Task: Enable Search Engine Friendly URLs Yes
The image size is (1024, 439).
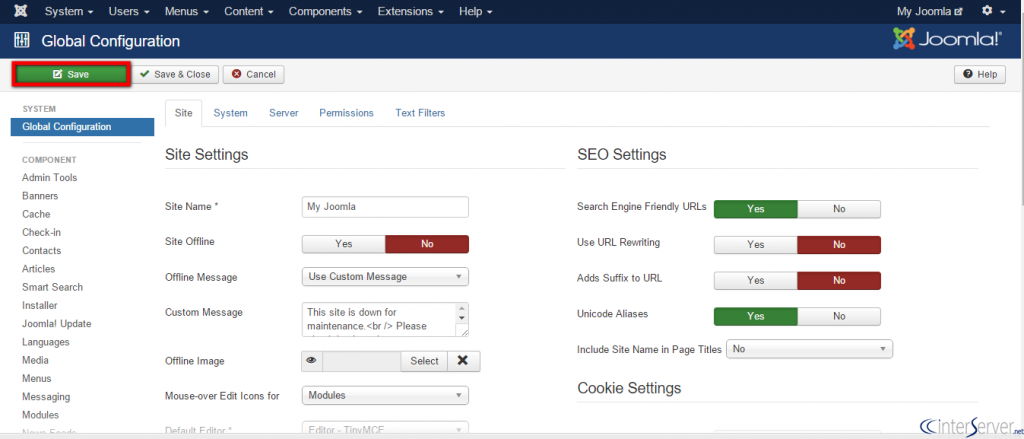Action: tap(756, 209)
